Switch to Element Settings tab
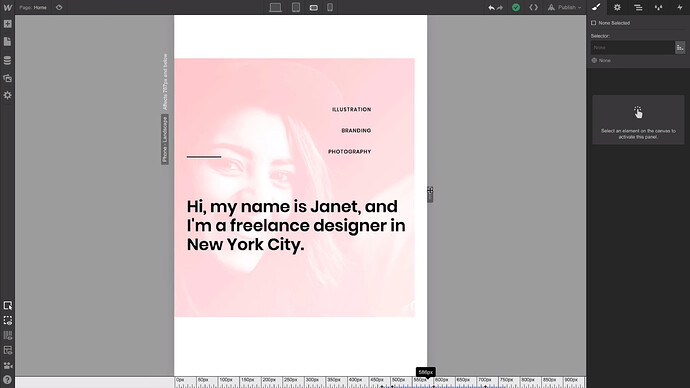Screen dimensions: 690x388 pos(617,7)
